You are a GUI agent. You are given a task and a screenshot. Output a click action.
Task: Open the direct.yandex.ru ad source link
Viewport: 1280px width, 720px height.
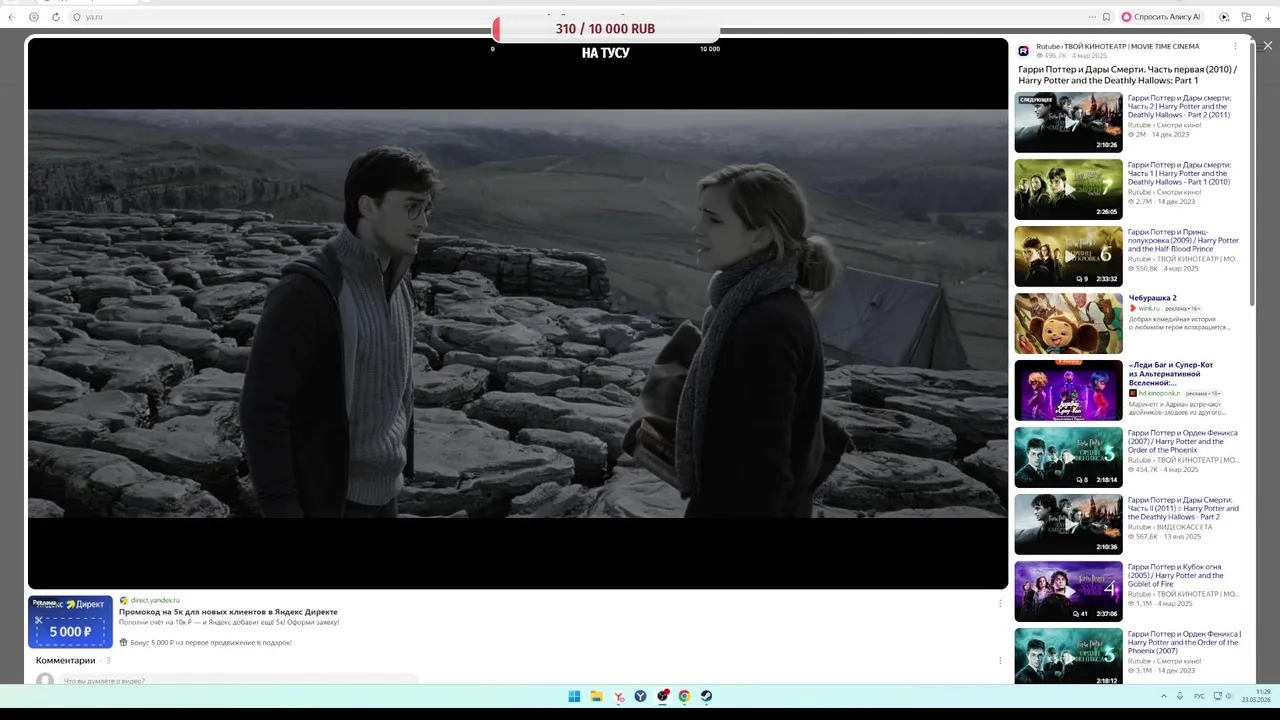point(155,600)
